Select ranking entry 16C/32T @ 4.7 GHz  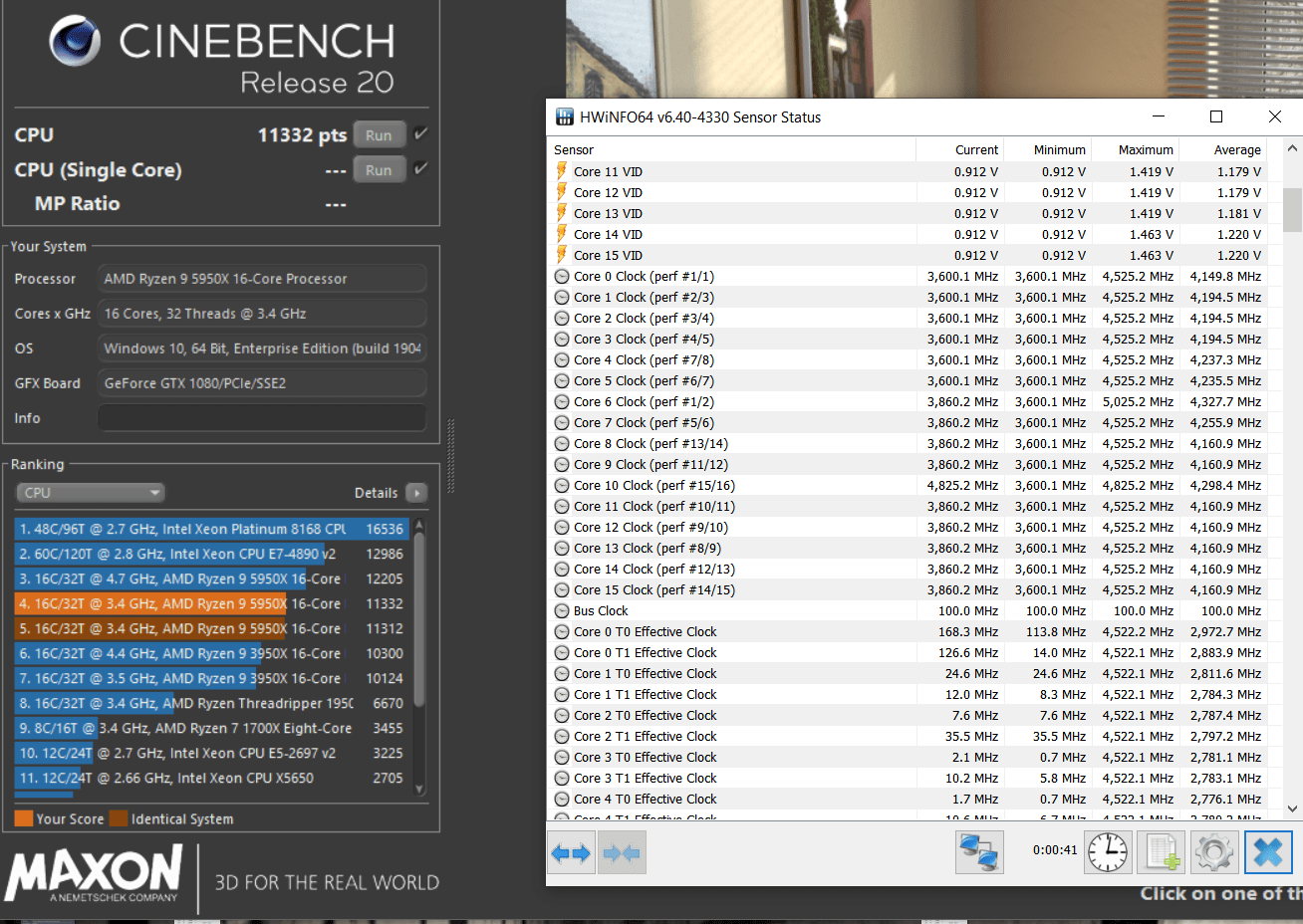211,578
